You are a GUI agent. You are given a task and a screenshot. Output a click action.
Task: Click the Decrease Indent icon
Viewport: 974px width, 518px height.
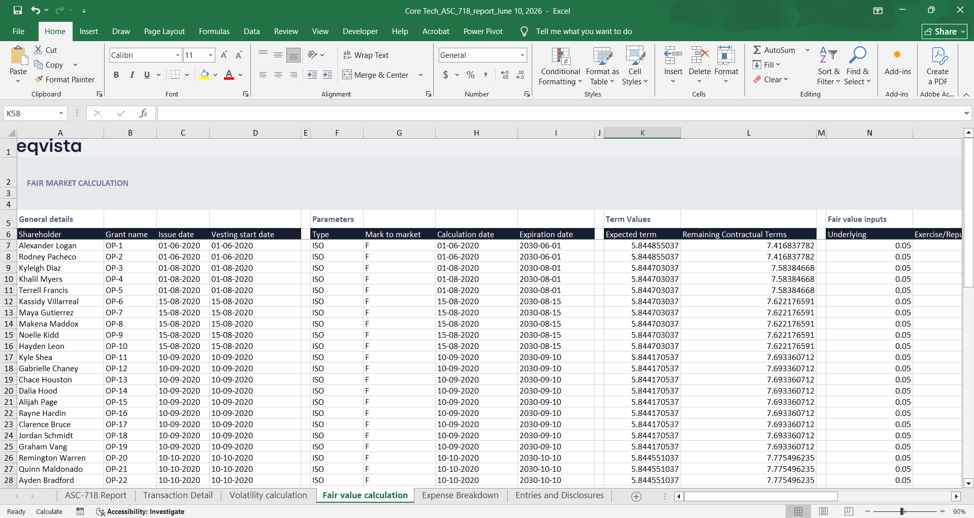click(312, 75)
